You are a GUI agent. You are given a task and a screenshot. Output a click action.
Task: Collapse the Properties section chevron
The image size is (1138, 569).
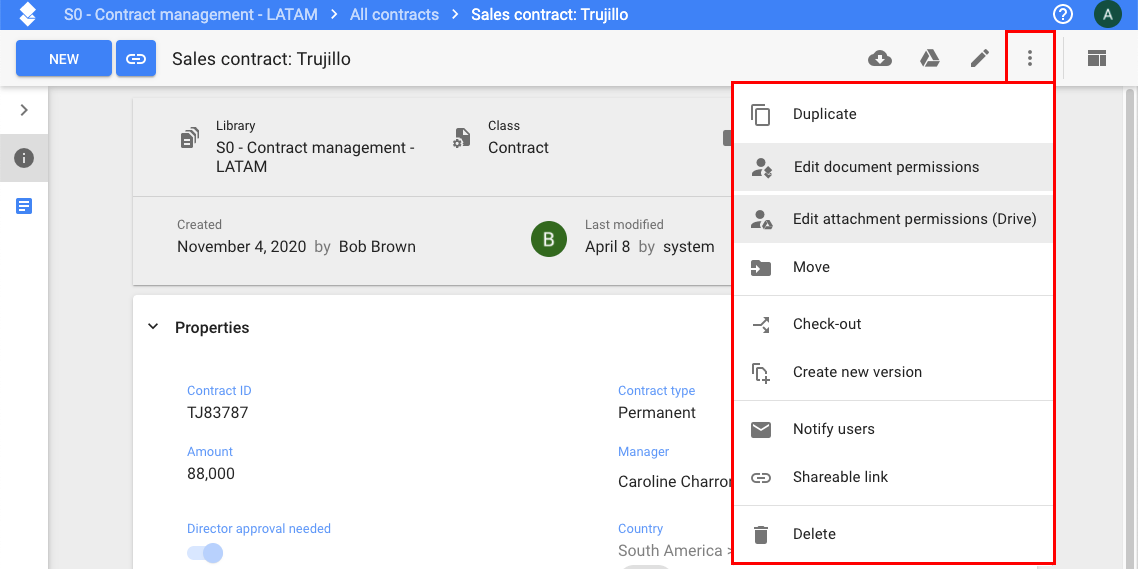tap(153, 327)
